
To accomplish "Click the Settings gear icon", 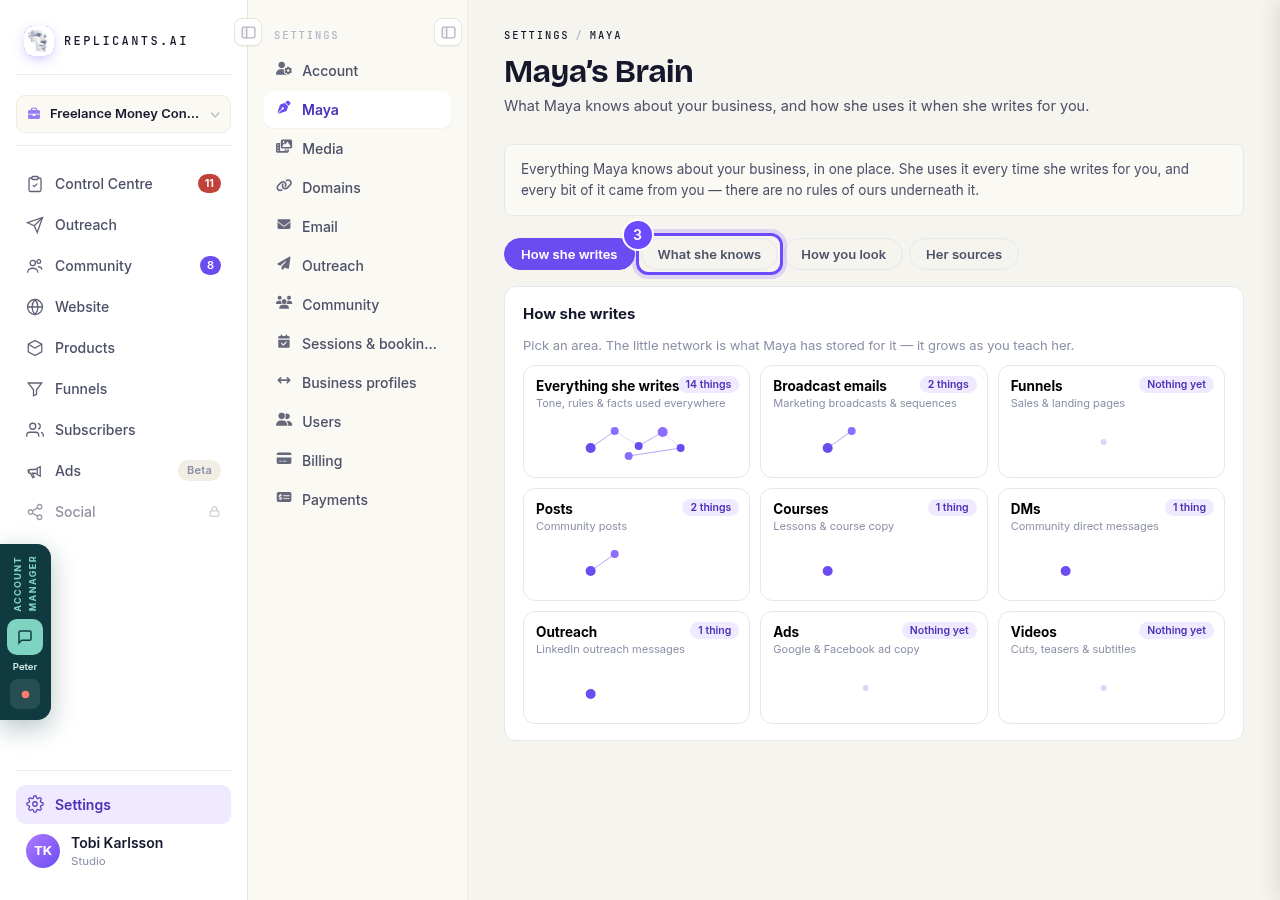I will tap(35, 805).
